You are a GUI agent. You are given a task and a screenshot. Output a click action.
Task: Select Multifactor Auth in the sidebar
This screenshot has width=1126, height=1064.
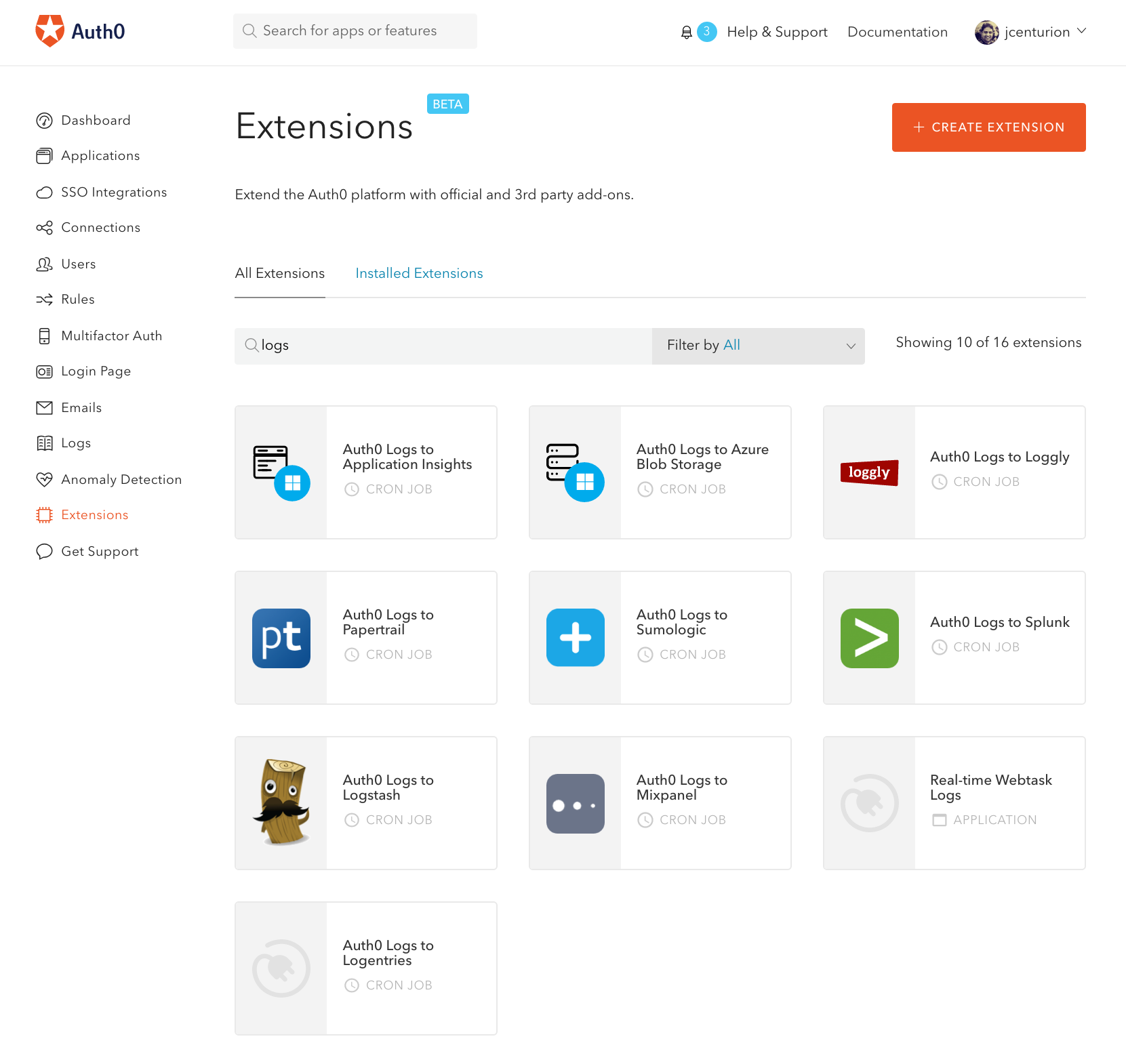tap(112, 336)
